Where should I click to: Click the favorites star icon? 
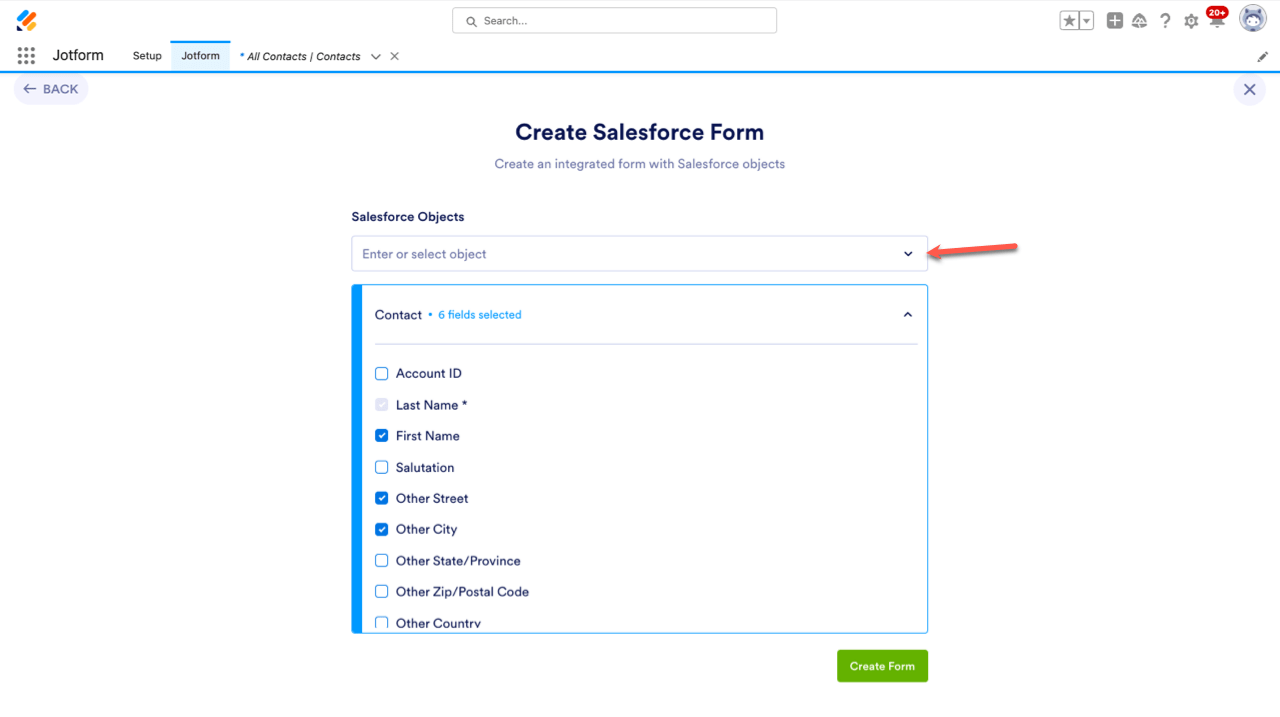[x=1070, y=21]
